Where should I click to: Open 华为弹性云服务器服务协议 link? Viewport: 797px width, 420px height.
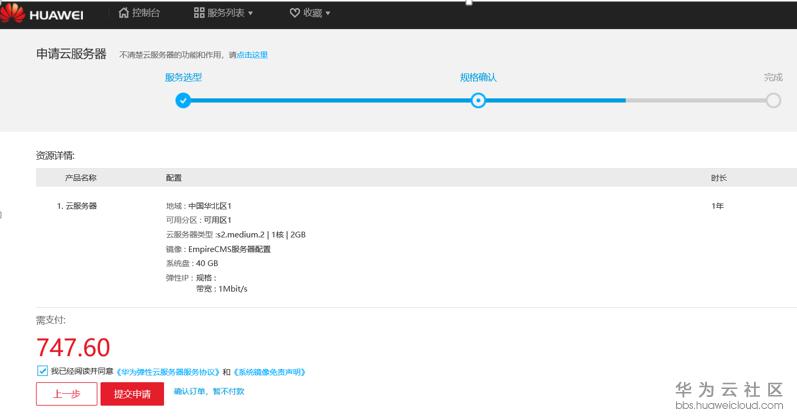(x=168, y=372)
